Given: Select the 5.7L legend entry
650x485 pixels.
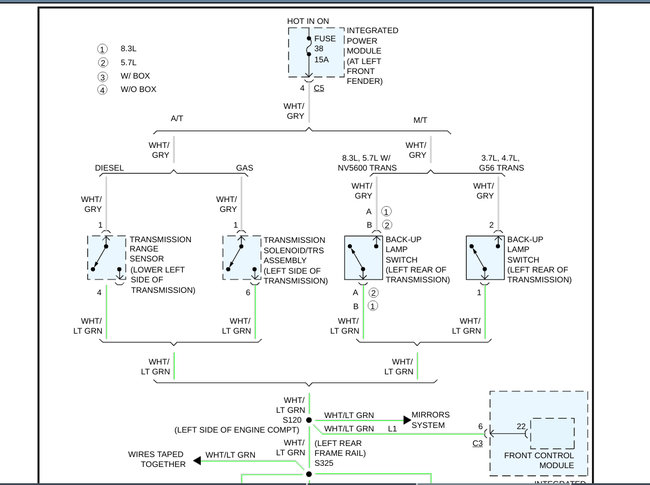Looking at the screenshot, I should click(128, 63).
